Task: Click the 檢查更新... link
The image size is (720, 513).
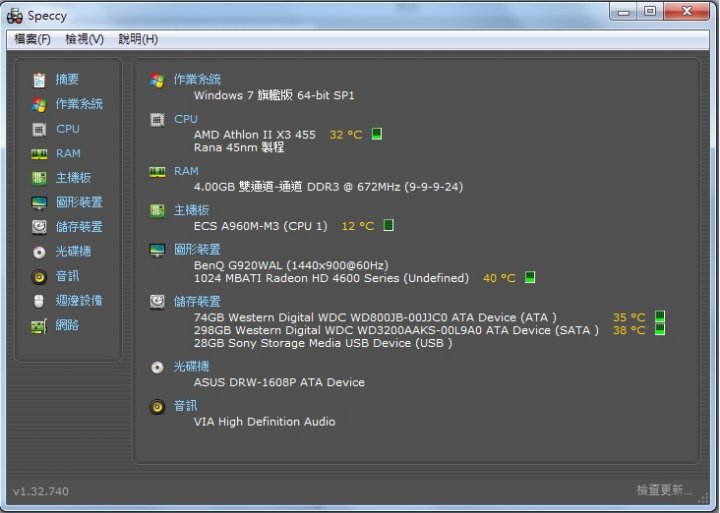Action: point(664,490)
